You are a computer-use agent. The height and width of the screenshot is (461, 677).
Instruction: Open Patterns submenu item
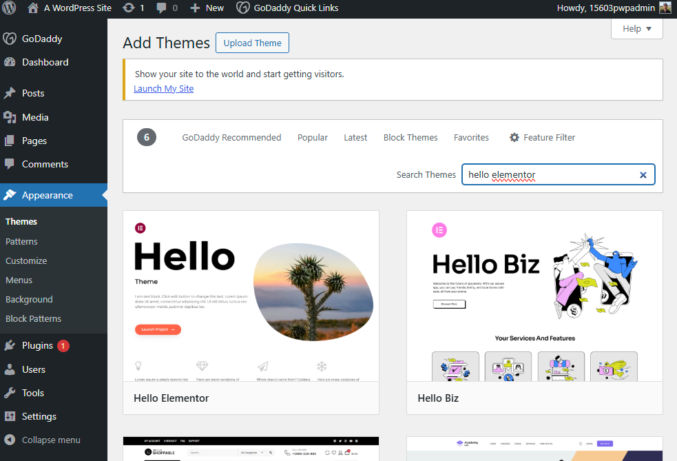(21, 241)
